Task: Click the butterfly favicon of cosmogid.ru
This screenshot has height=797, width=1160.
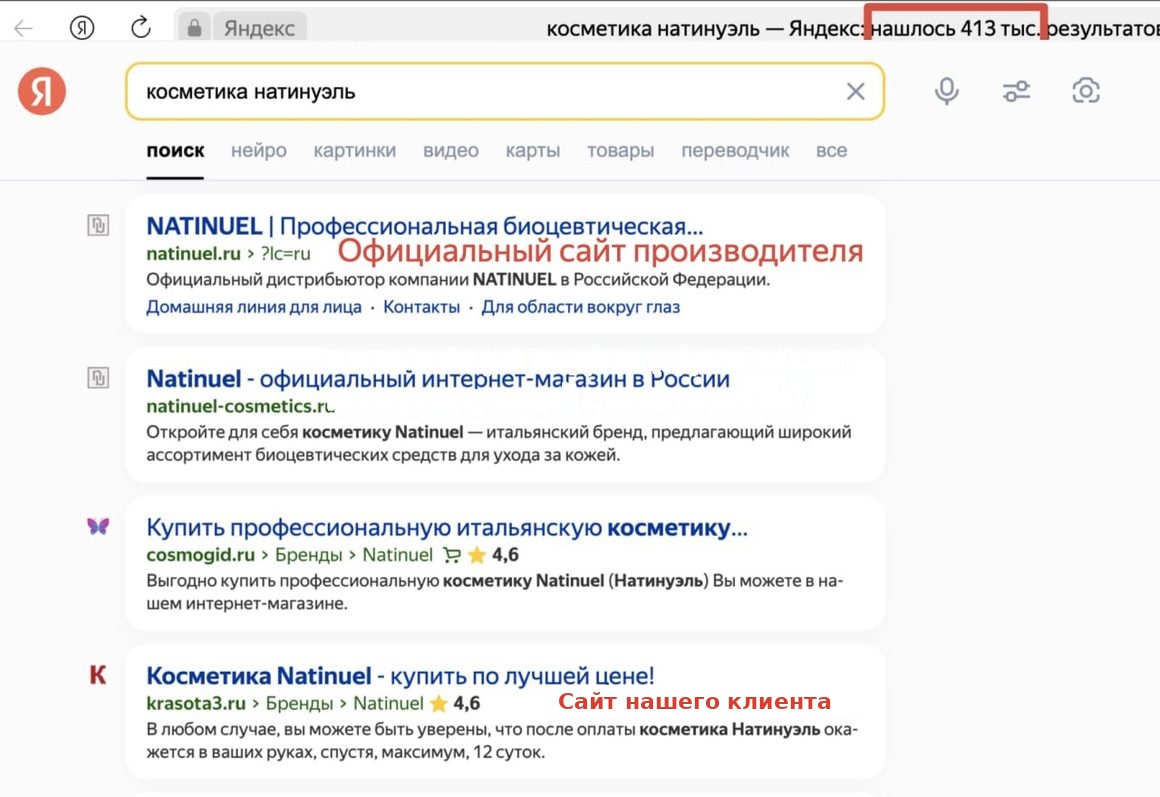Action: point(98,526)
